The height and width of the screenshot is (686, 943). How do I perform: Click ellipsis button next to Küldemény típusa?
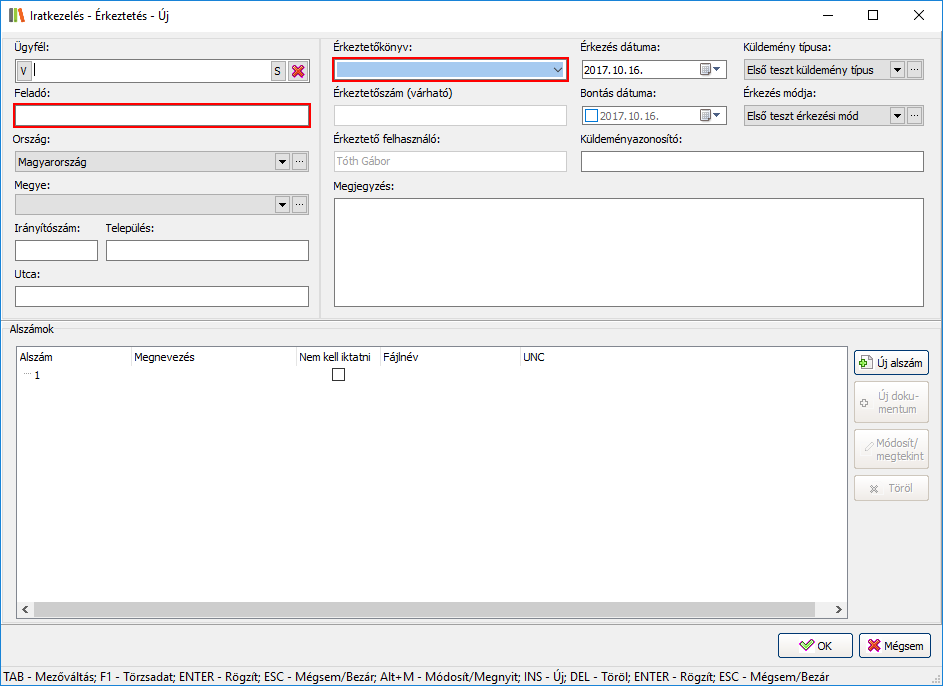click(x=914, y=70)
